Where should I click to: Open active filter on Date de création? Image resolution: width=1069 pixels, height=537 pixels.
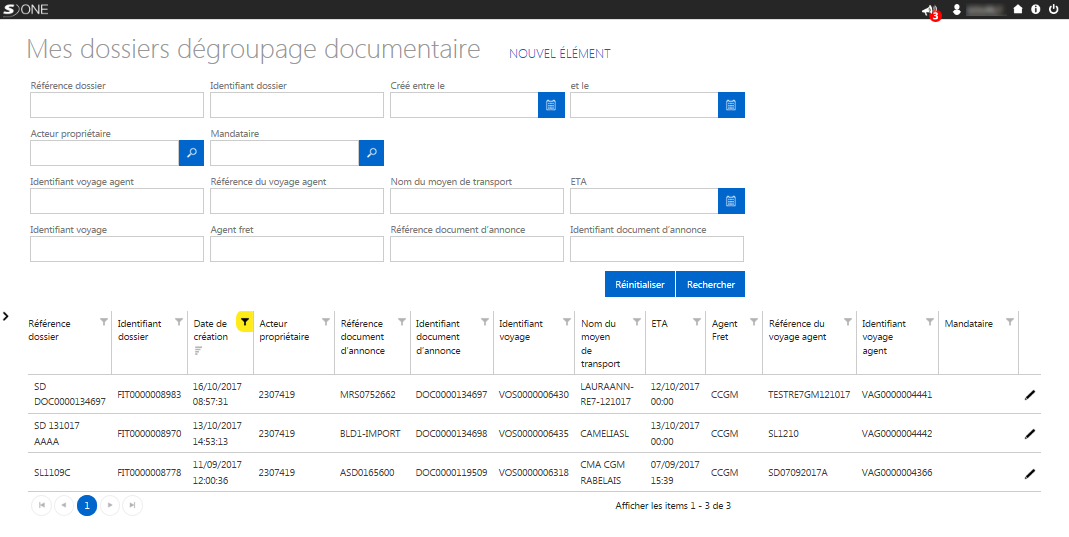pos(245,322)
